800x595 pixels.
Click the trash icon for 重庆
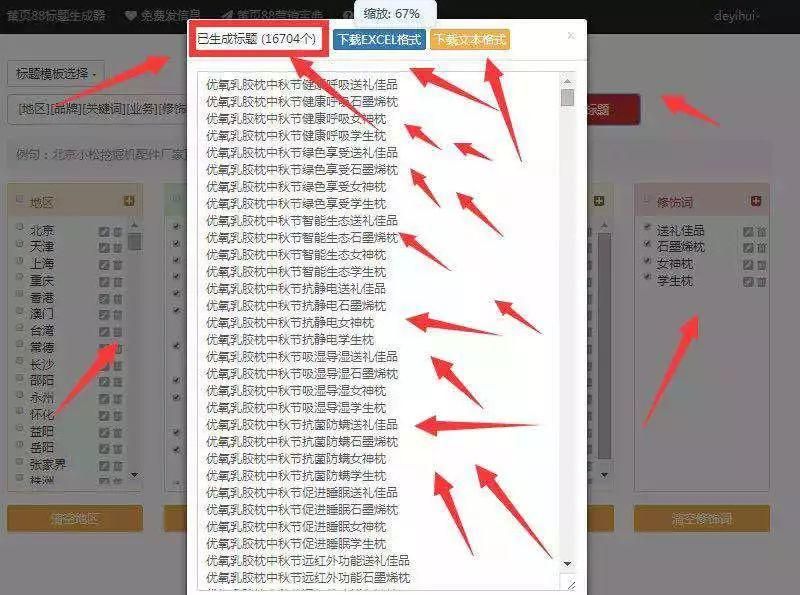pos(117,282)
